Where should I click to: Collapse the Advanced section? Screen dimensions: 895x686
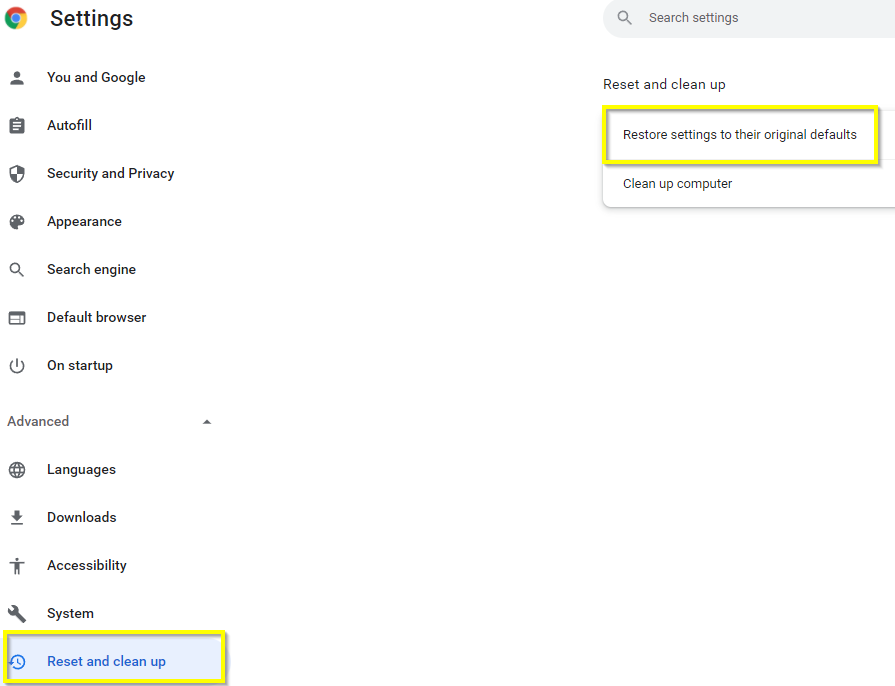207,421
